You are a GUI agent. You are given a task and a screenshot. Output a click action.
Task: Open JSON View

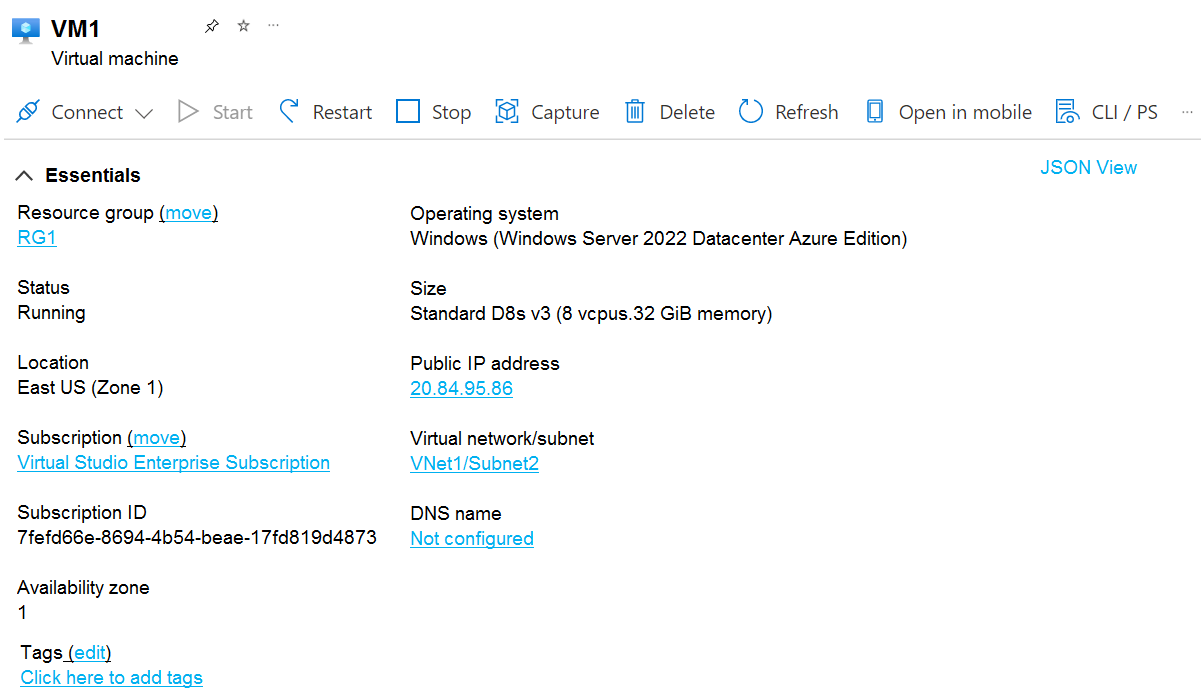pyautogui.click(x=1088, y=167)
